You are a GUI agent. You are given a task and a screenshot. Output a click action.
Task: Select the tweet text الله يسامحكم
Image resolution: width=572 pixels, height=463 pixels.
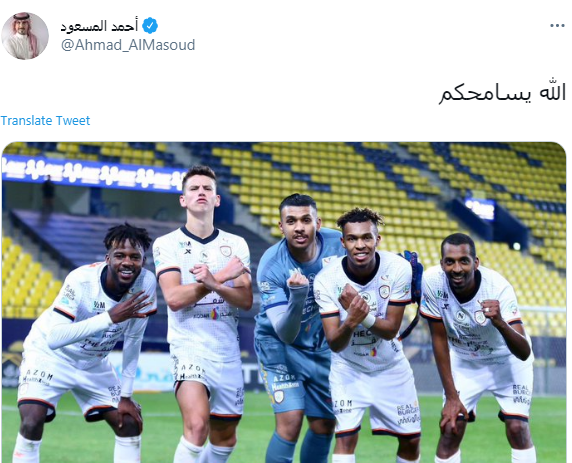[502, 93]
